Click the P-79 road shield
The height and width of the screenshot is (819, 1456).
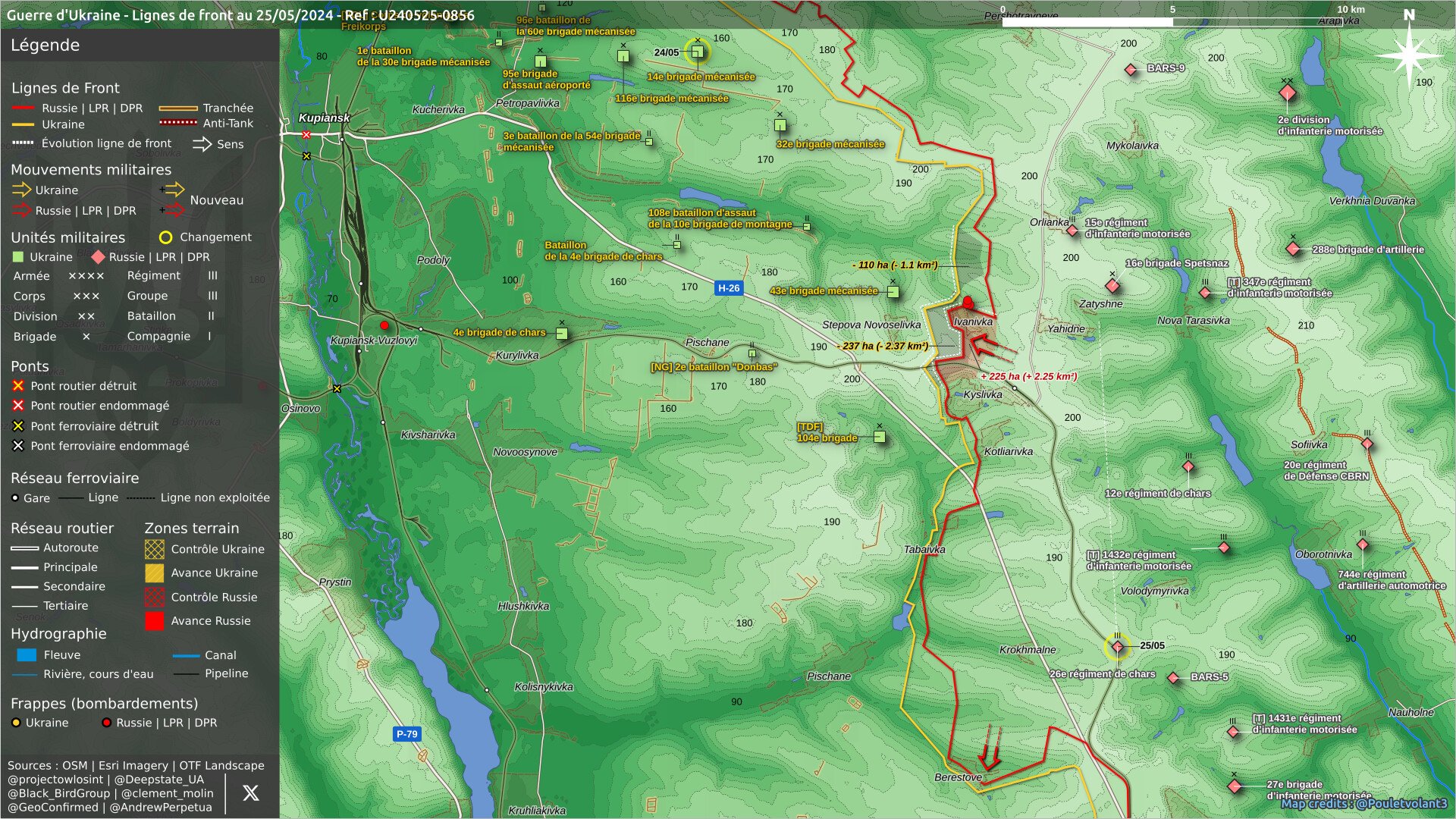tap(406, 734)
